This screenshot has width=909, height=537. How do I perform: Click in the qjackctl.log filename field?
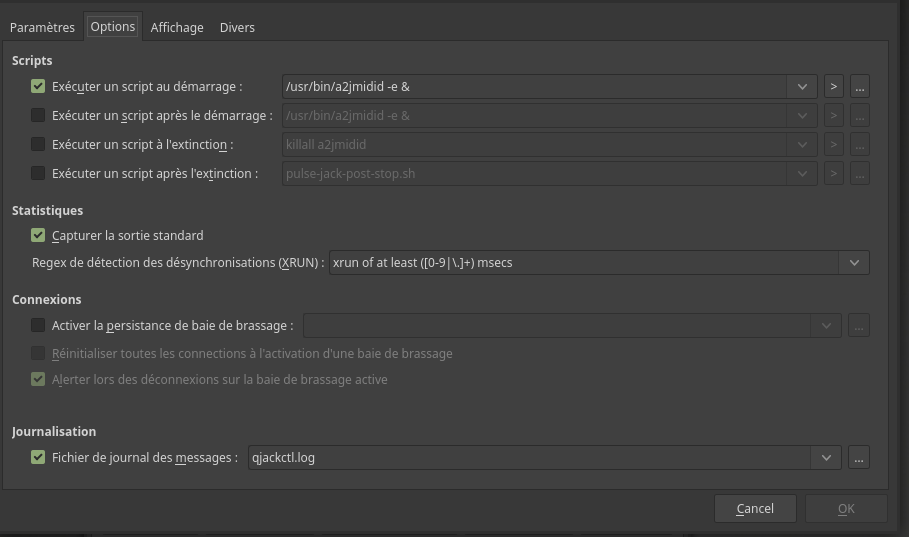pyautogui.click(x=530, y=458)
